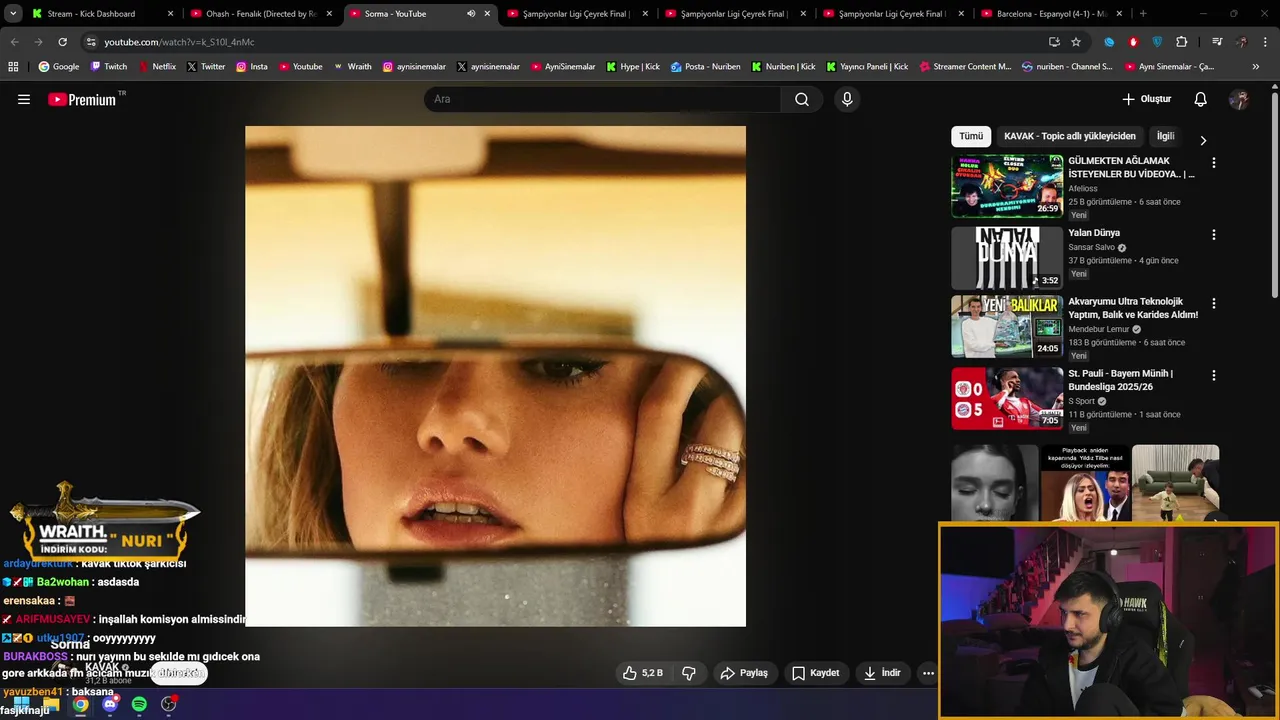This screenshot has width=1280, height=720.
Task: Mute the Sorma - YouTube tab audio
Action: click(471, 14)
